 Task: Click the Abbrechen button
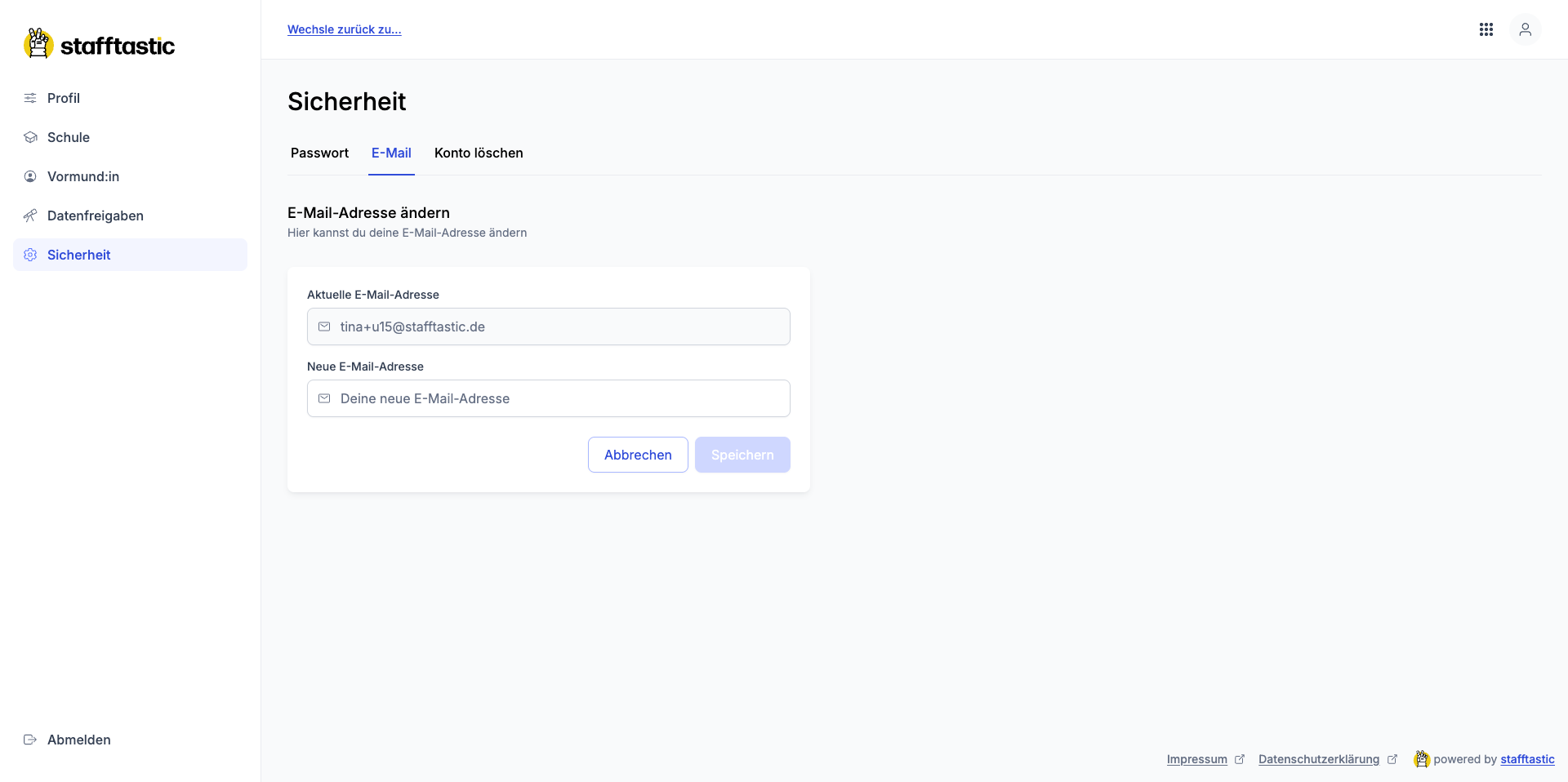[637, 455]
